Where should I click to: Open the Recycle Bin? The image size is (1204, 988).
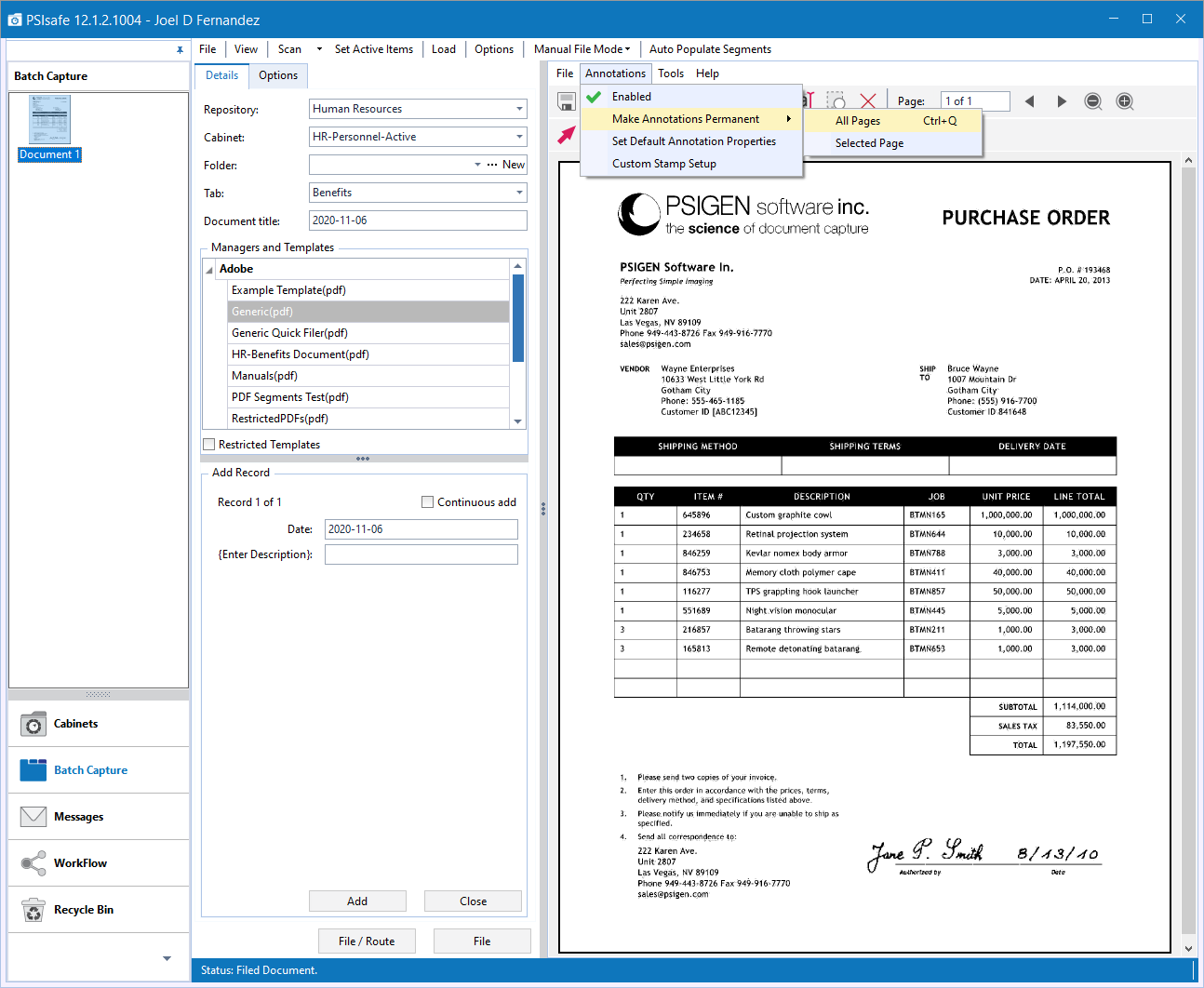click(x=99, y=910)
